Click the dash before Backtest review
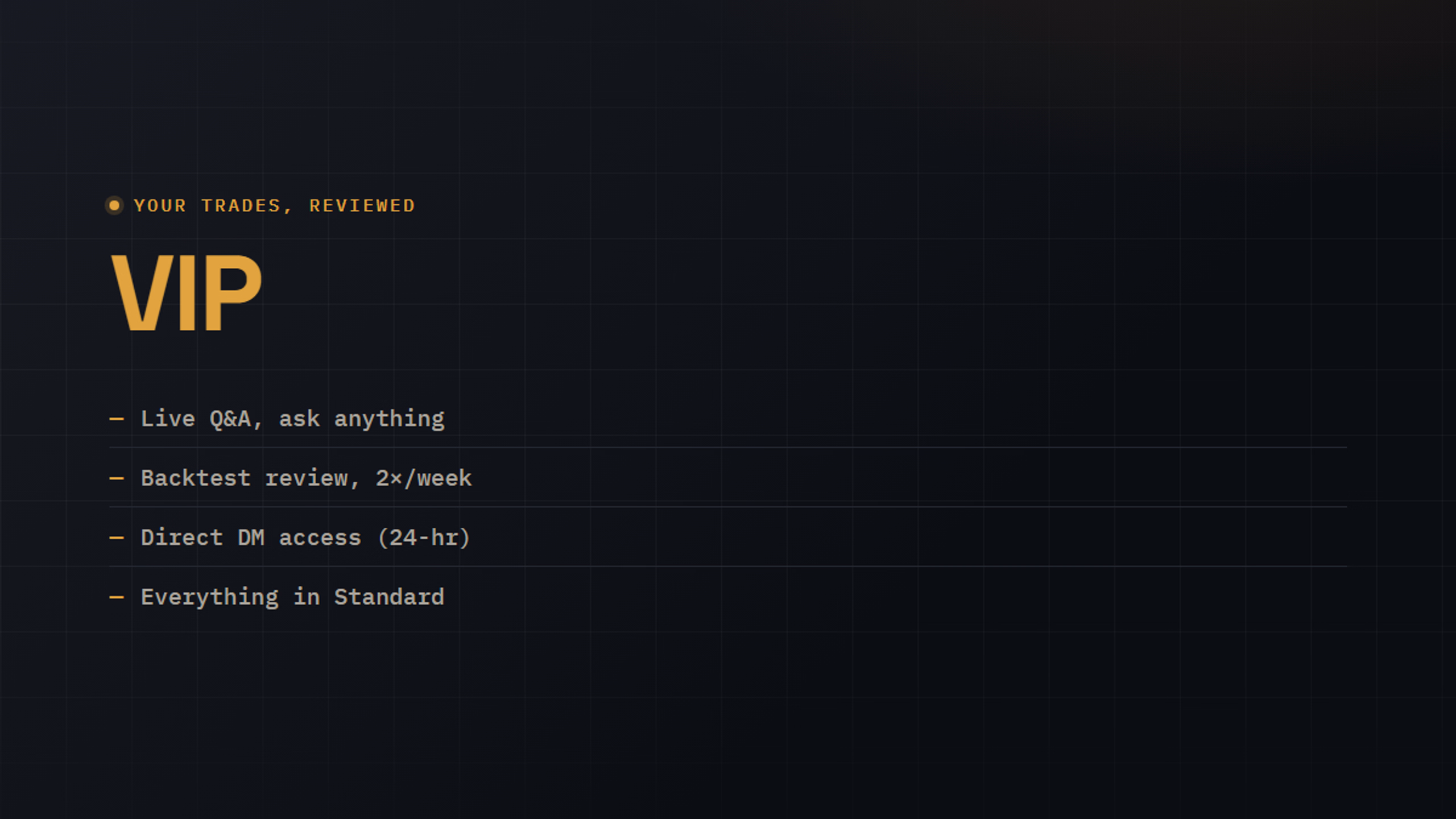The height and width of the screenshot is (819, 1456). [117, 478]
